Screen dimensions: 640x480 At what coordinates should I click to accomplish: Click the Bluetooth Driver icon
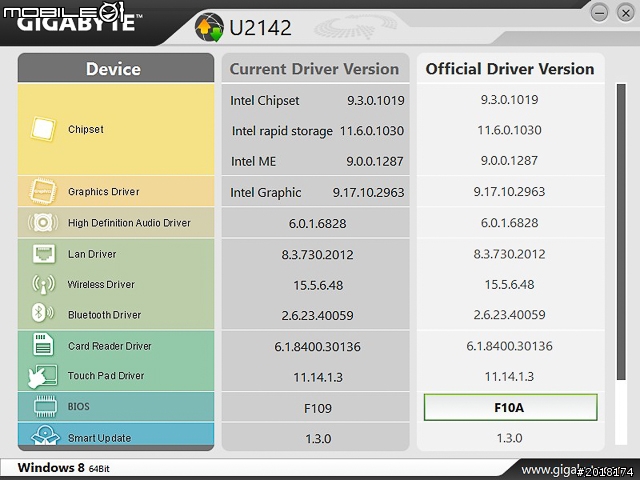[42, 313]
